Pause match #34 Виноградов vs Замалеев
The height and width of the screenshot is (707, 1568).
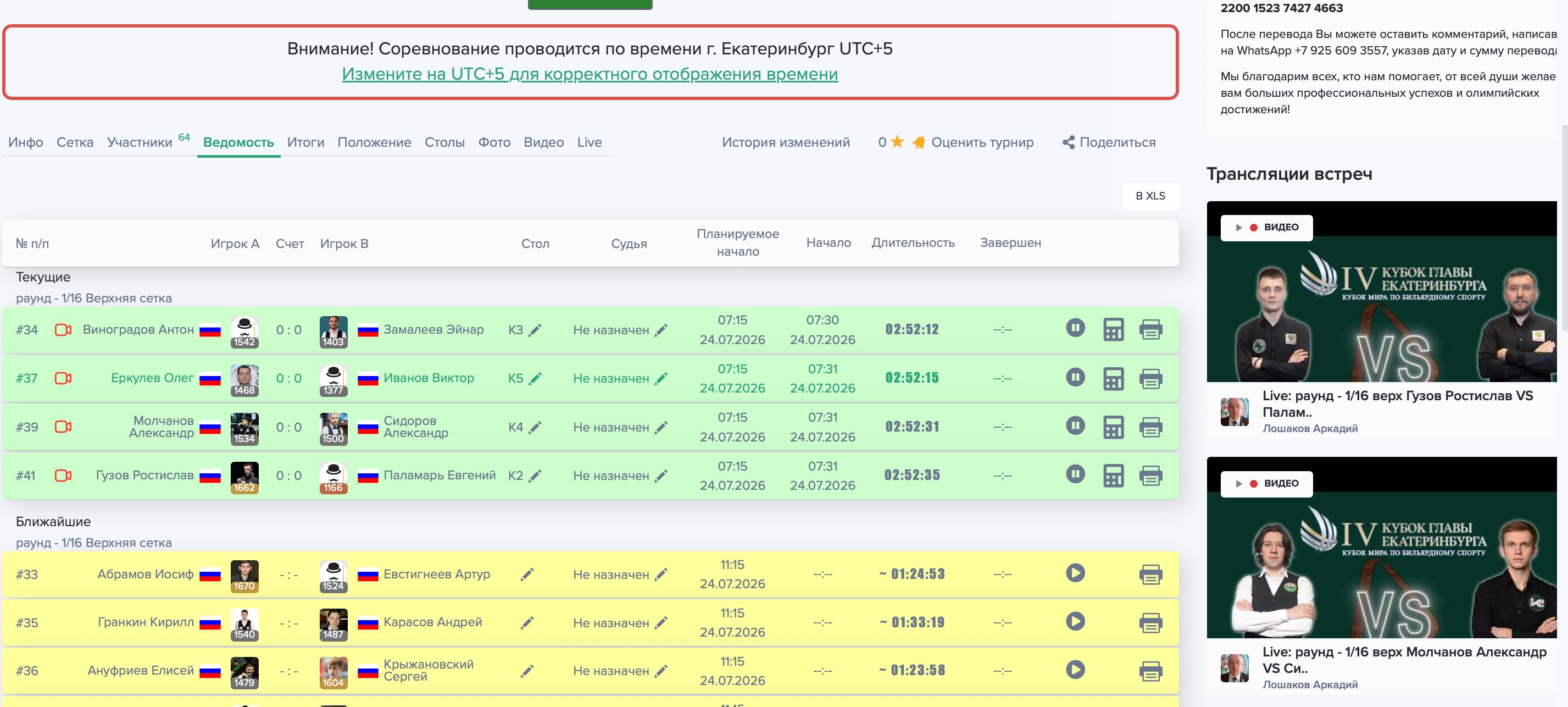point(1075,328)
